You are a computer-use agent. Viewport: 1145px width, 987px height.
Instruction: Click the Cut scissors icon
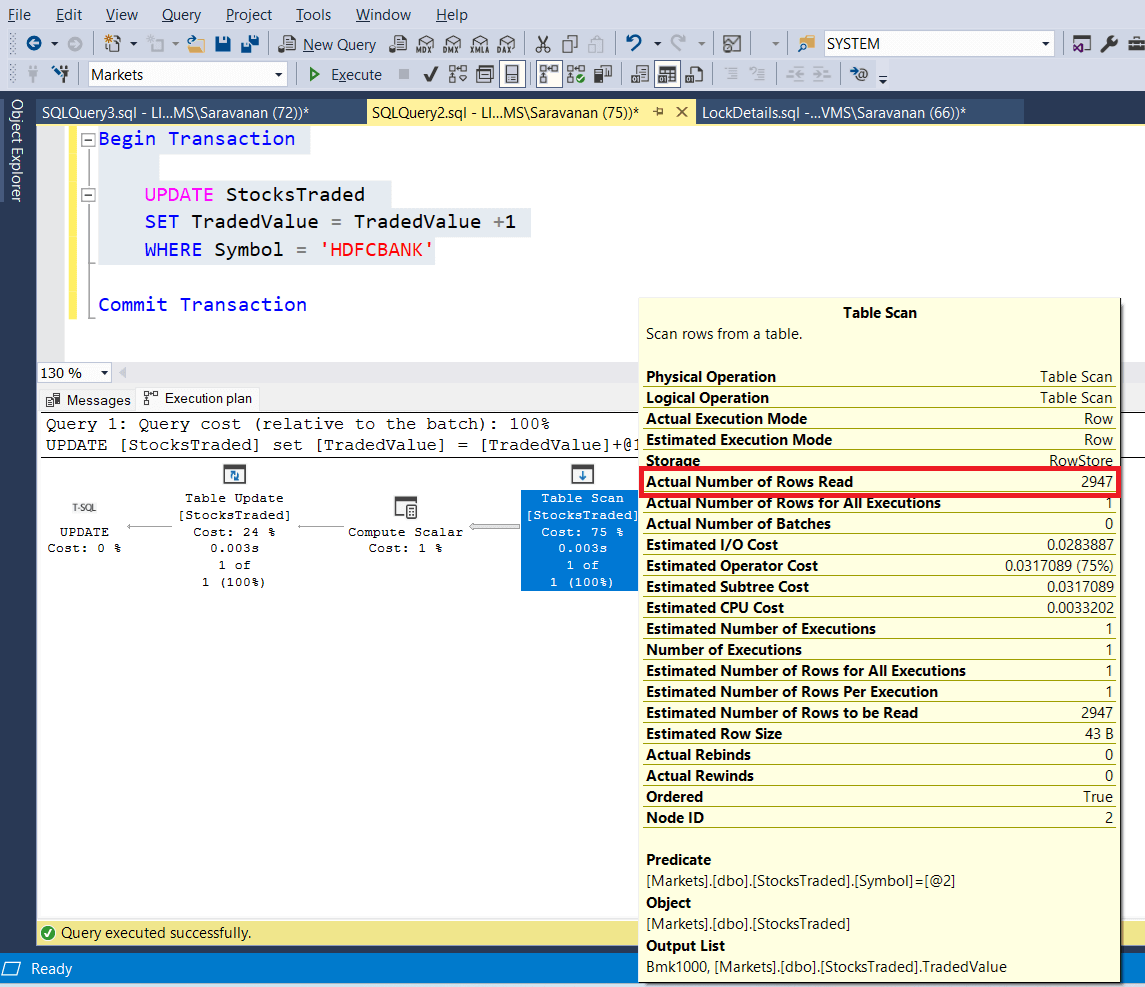click(x=543, y=44)
